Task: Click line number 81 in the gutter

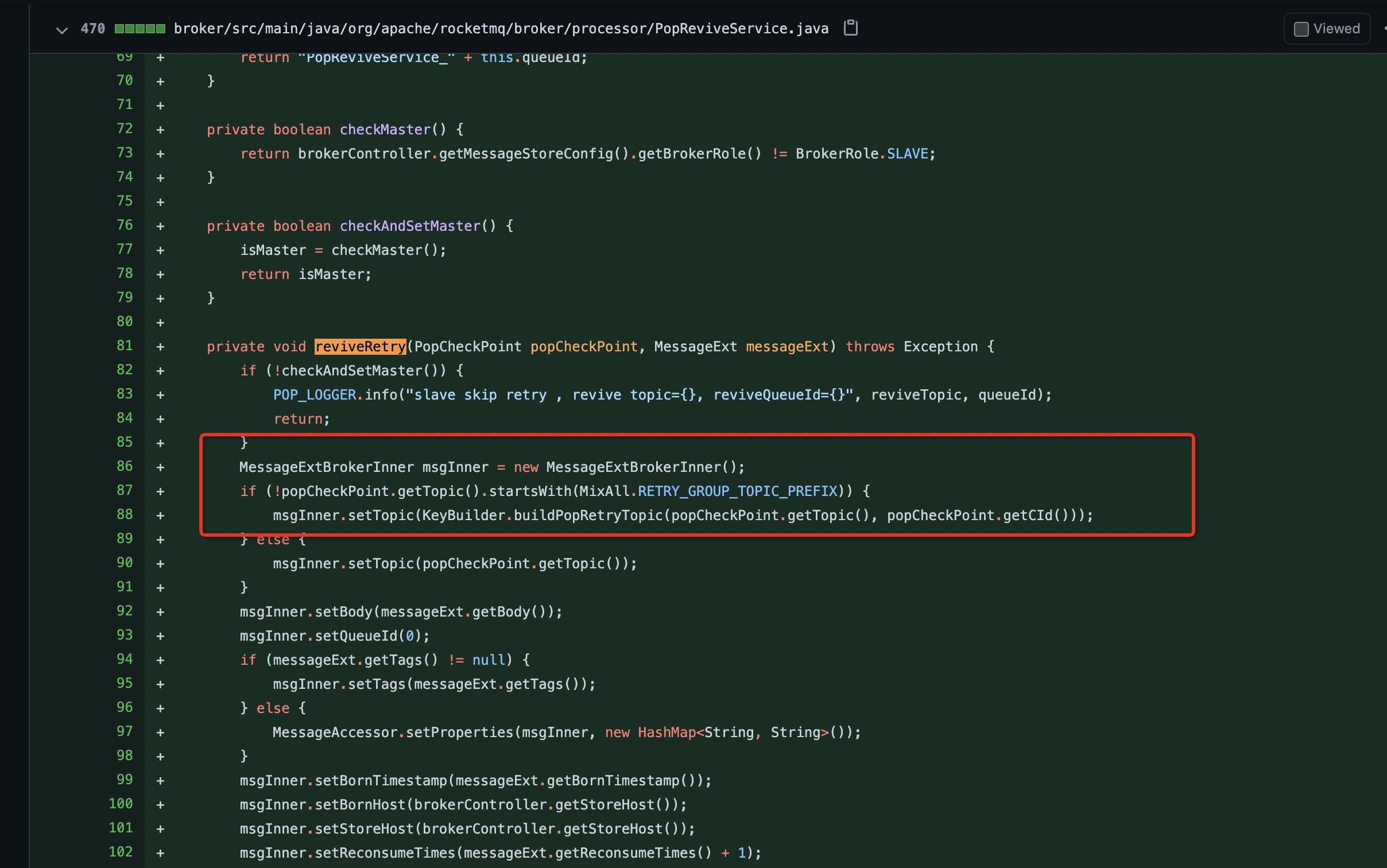Action: [124, 346]
